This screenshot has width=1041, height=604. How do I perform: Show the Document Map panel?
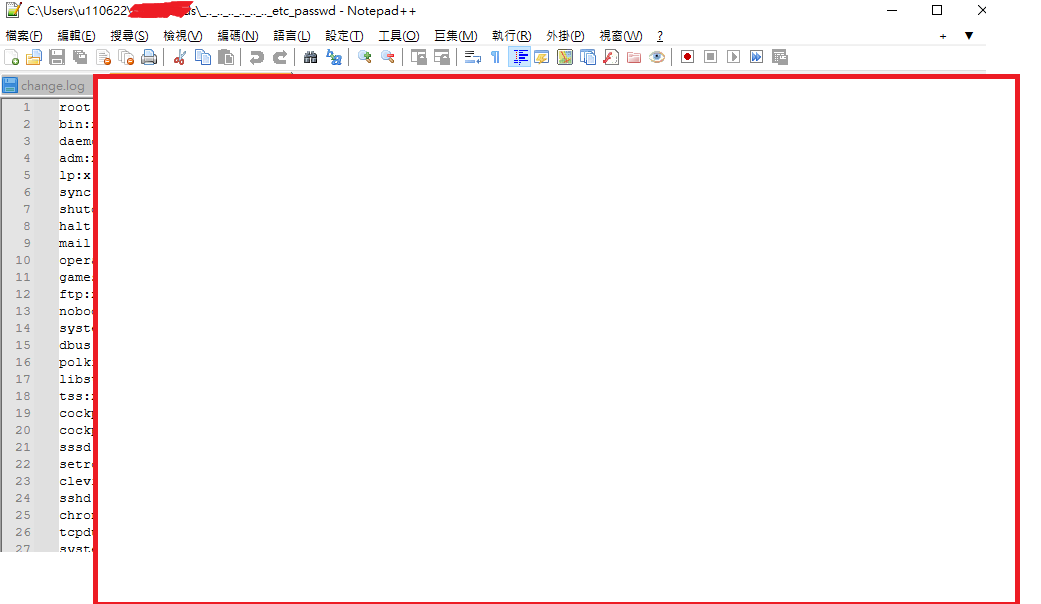click(x=565, y=57)
